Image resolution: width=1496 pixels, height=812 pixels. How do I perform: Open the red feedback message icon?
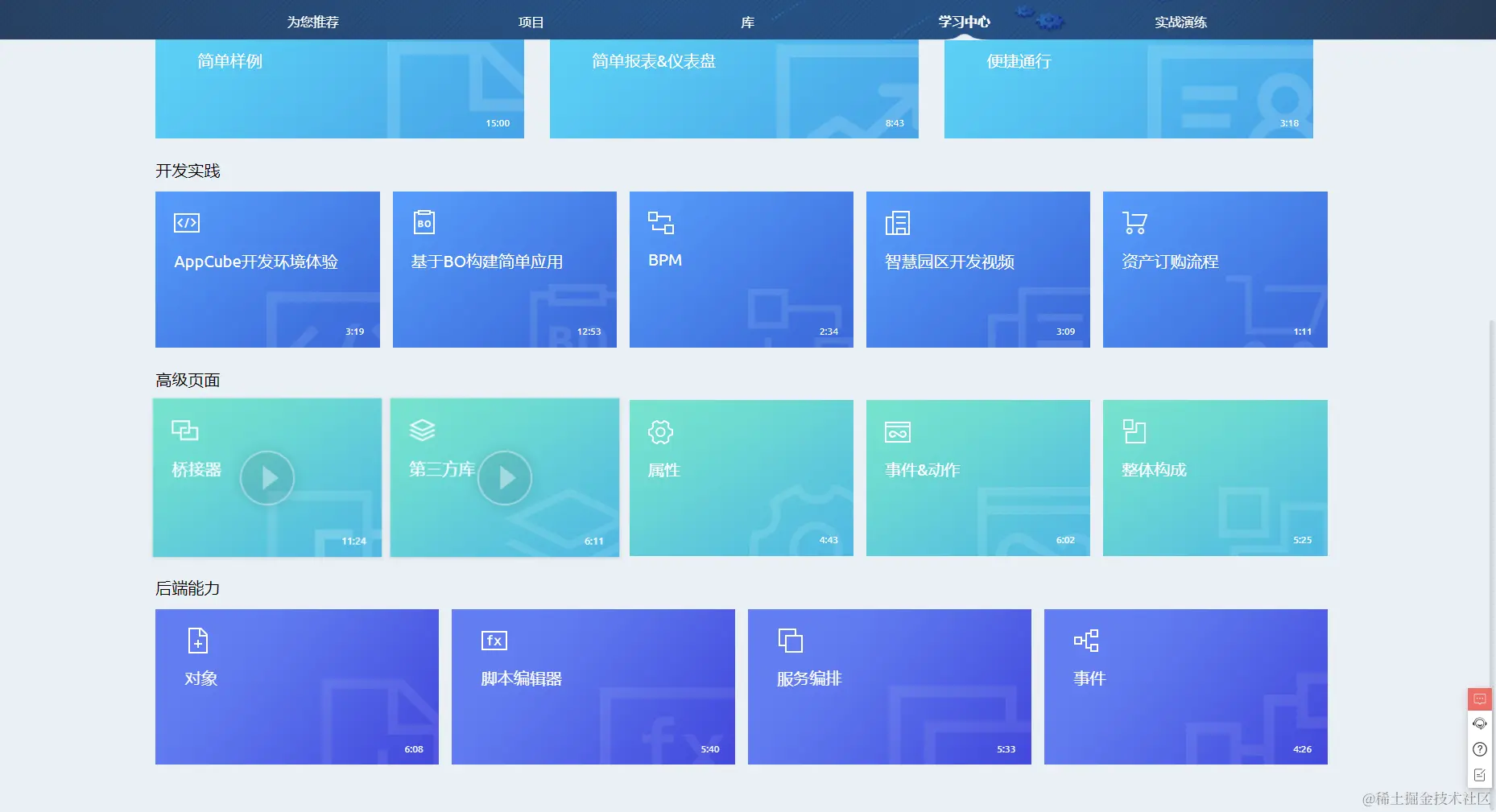pos(1480,699)
